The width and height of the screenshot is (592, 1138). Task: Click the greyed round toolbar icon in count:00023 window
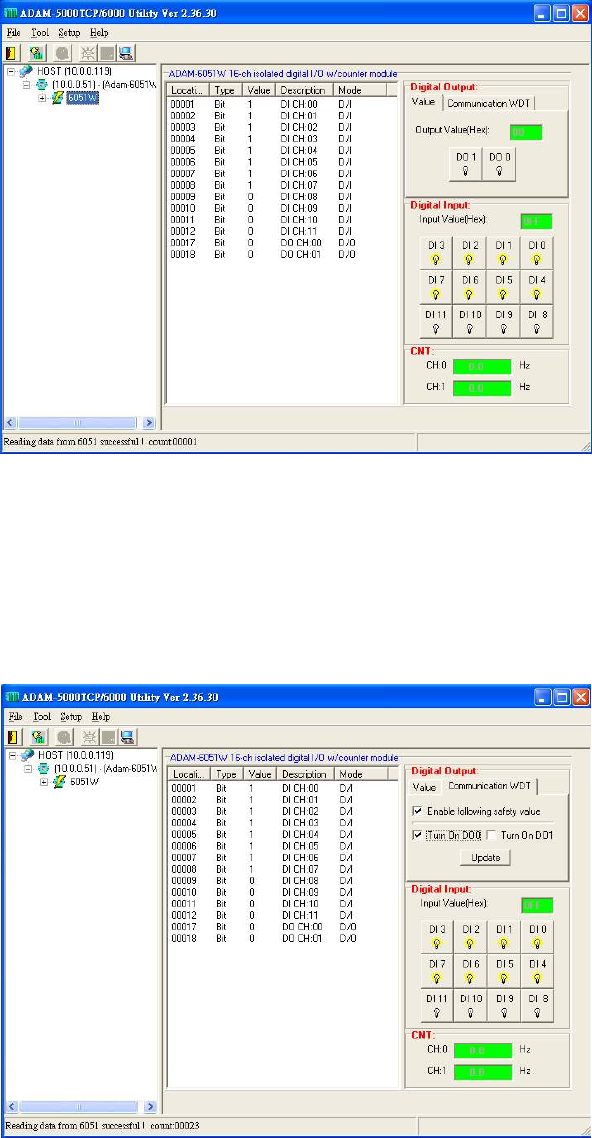(x=64, y=737)
